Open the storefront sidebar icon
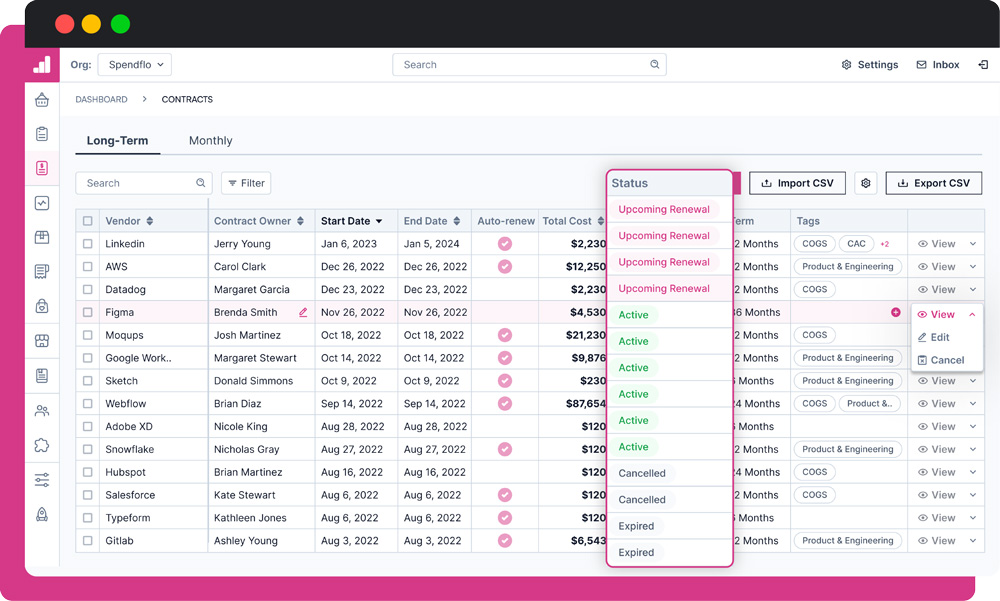The image size is (1000, 601). [x=42, y=341]
